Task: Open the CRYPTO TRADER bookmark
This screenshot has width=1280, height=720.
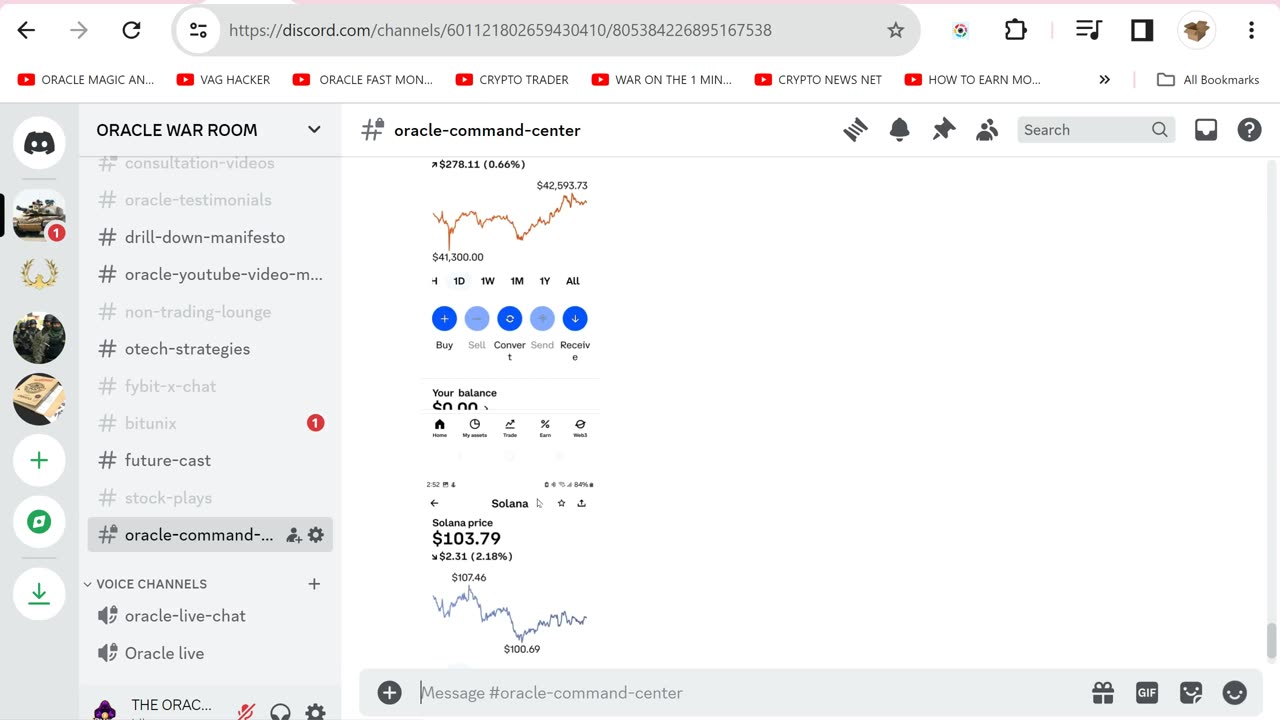Action: click(512, 80)
